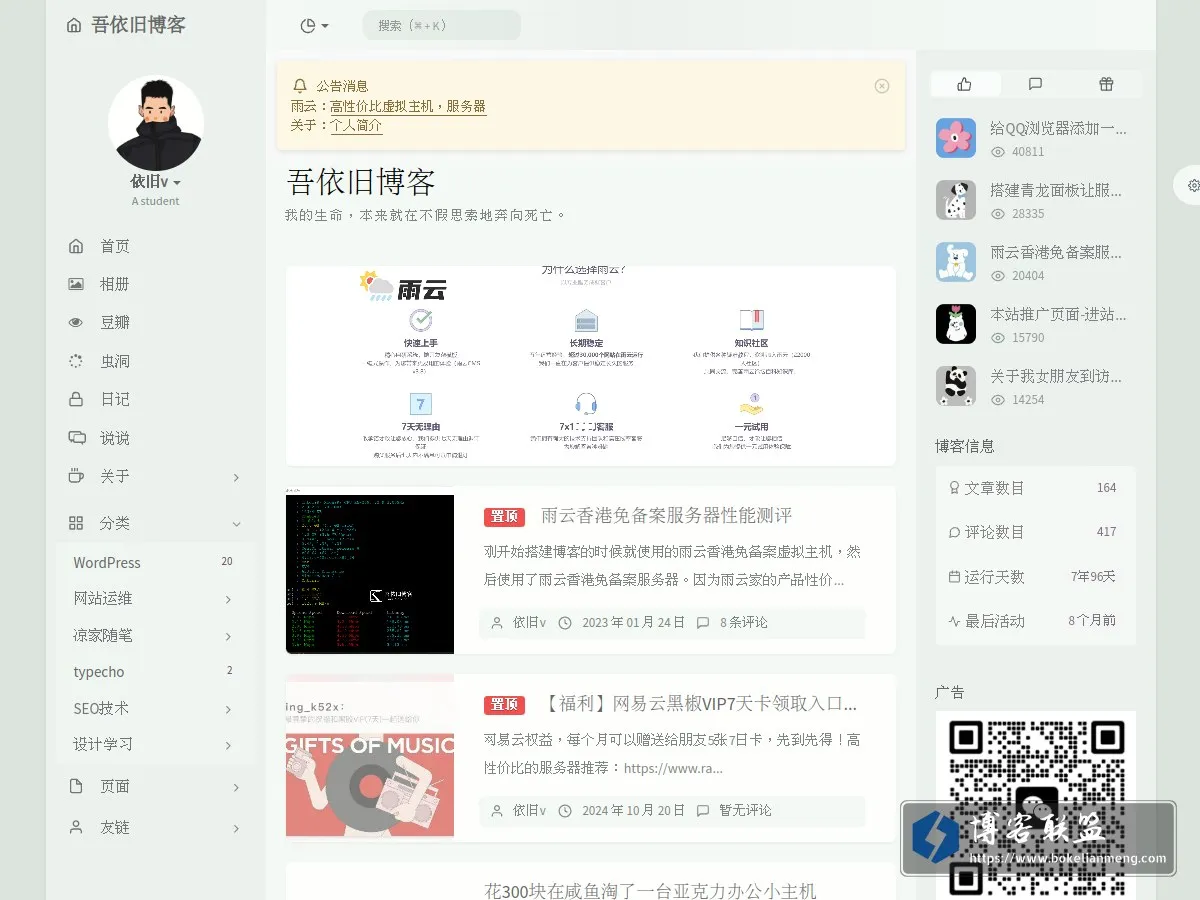
Task: Click the 文章数目 count value 164
Action: tap(1106, 488)
